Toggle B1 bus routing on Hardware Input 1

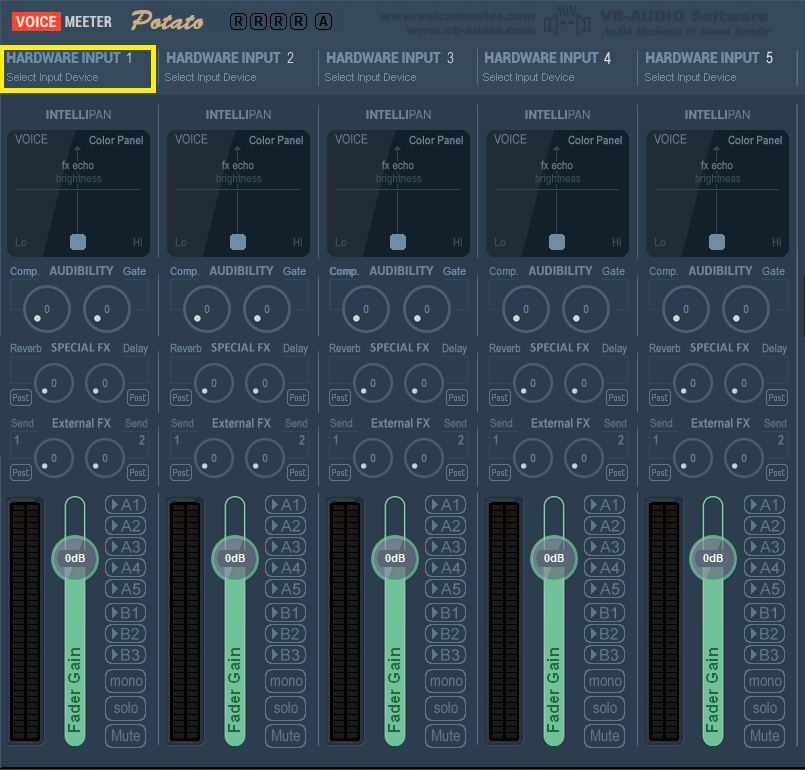pyautogui.click(x=126, y=613)
